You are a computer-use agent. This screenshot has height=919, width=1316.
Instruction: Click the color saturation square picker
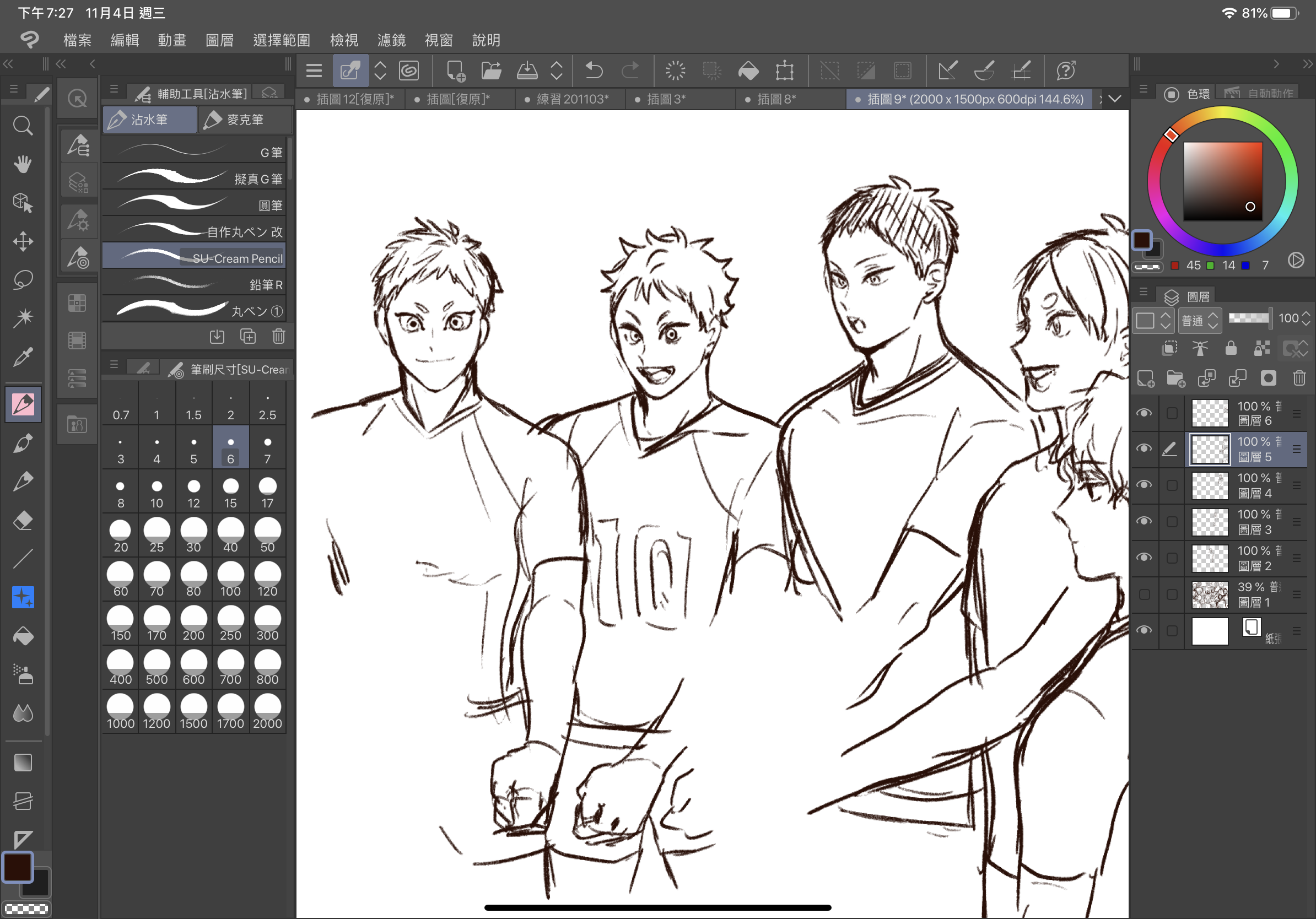click(x=1222, y=181)
